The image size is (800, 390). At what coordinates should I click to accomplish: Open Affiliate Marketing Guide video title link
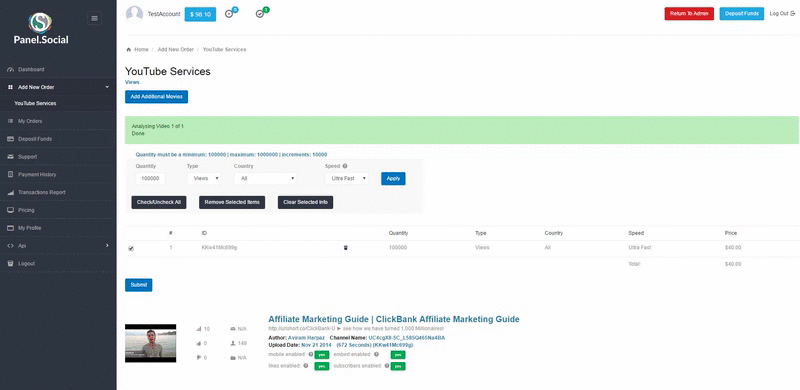[x=394, y=320]
